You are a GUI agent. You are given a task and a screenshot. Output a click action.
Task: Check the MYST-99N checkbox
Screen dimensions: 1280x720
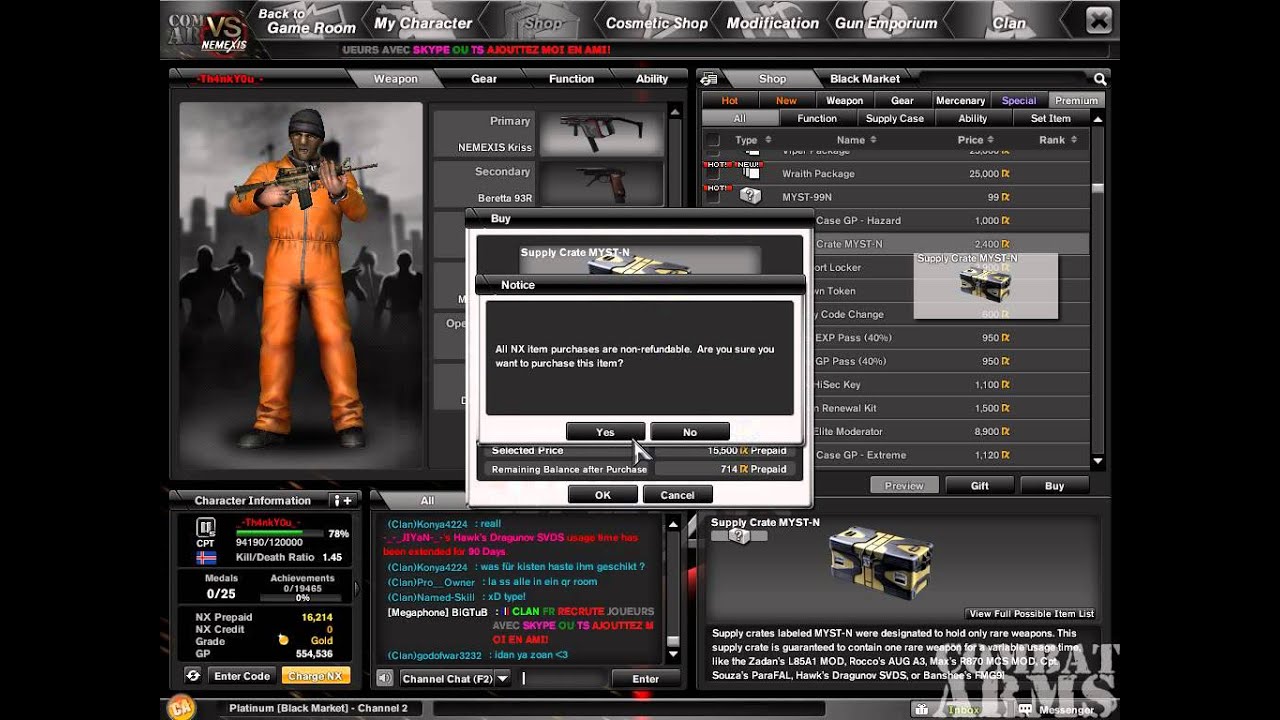coord(712,197)
